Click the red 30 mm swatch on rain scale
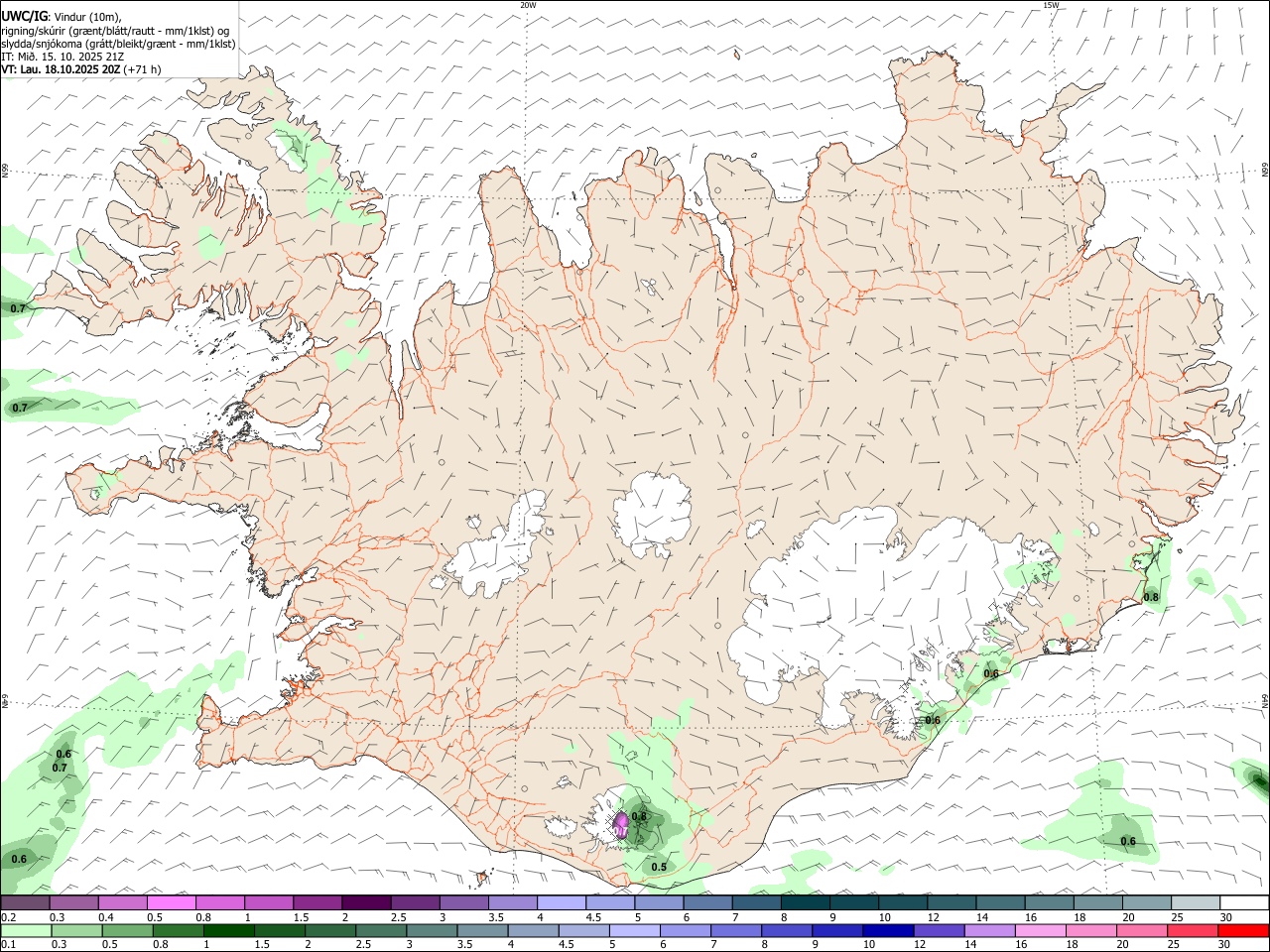Screen dimensions: 1270x952 click(x=1243, y=930)
